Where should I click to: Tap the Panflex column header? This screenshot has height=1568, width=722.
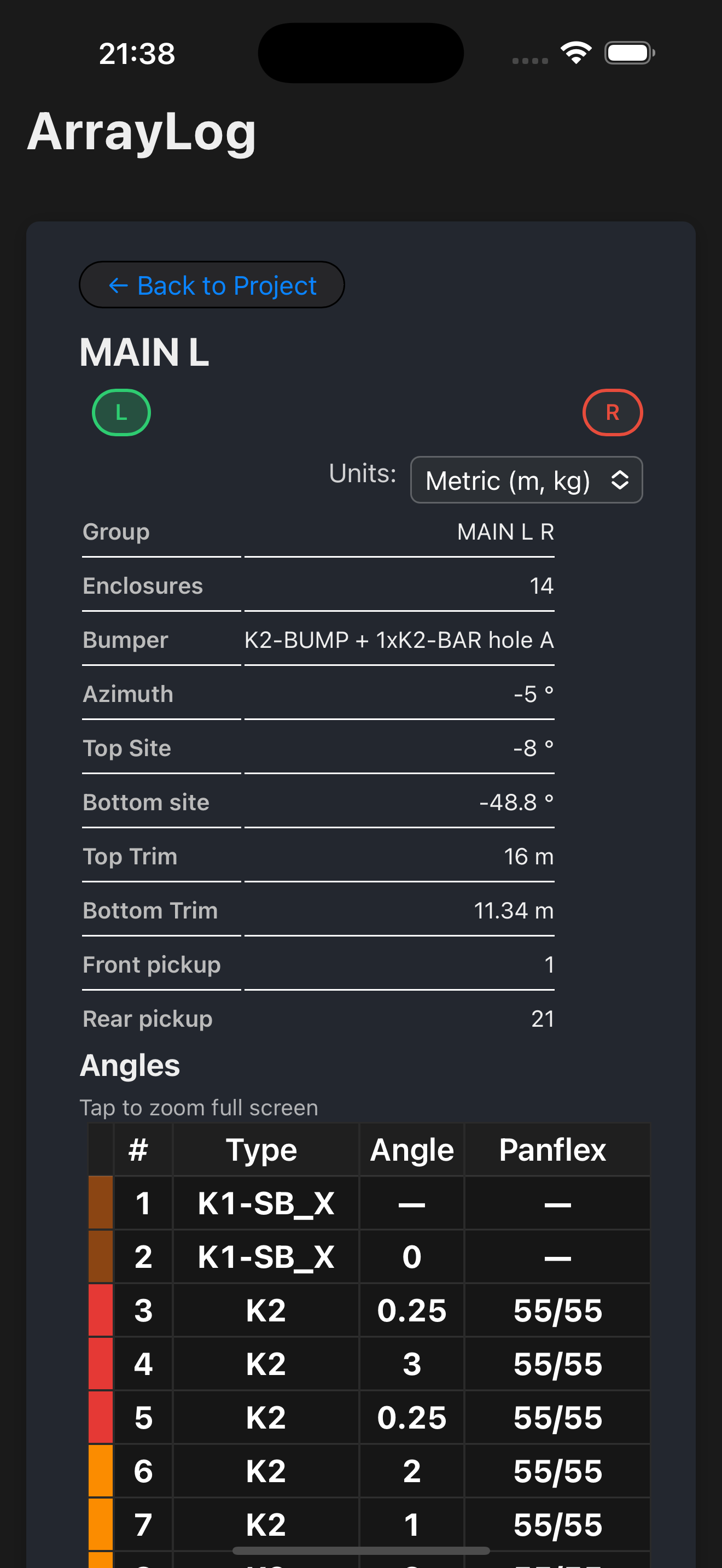[x=553, y=1149]
